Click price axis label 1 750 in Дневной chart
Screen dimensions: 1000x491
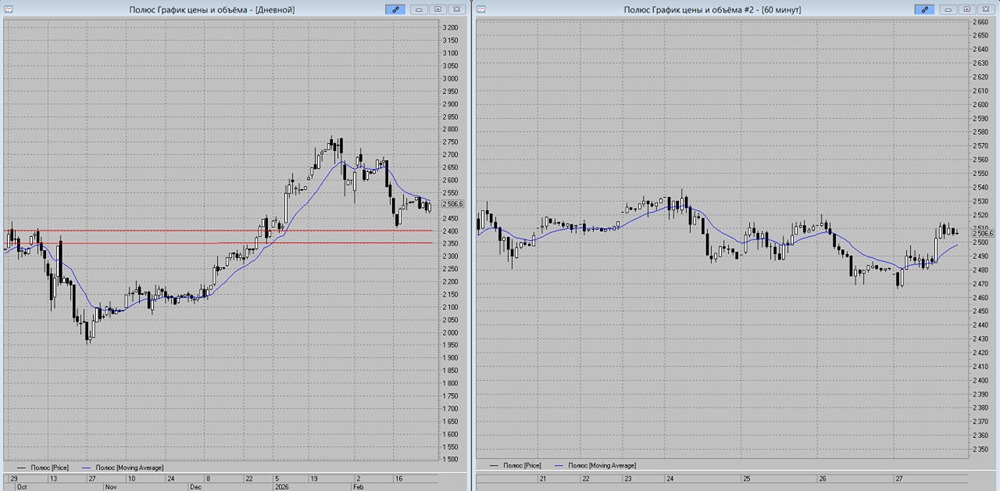pos(451,396)
